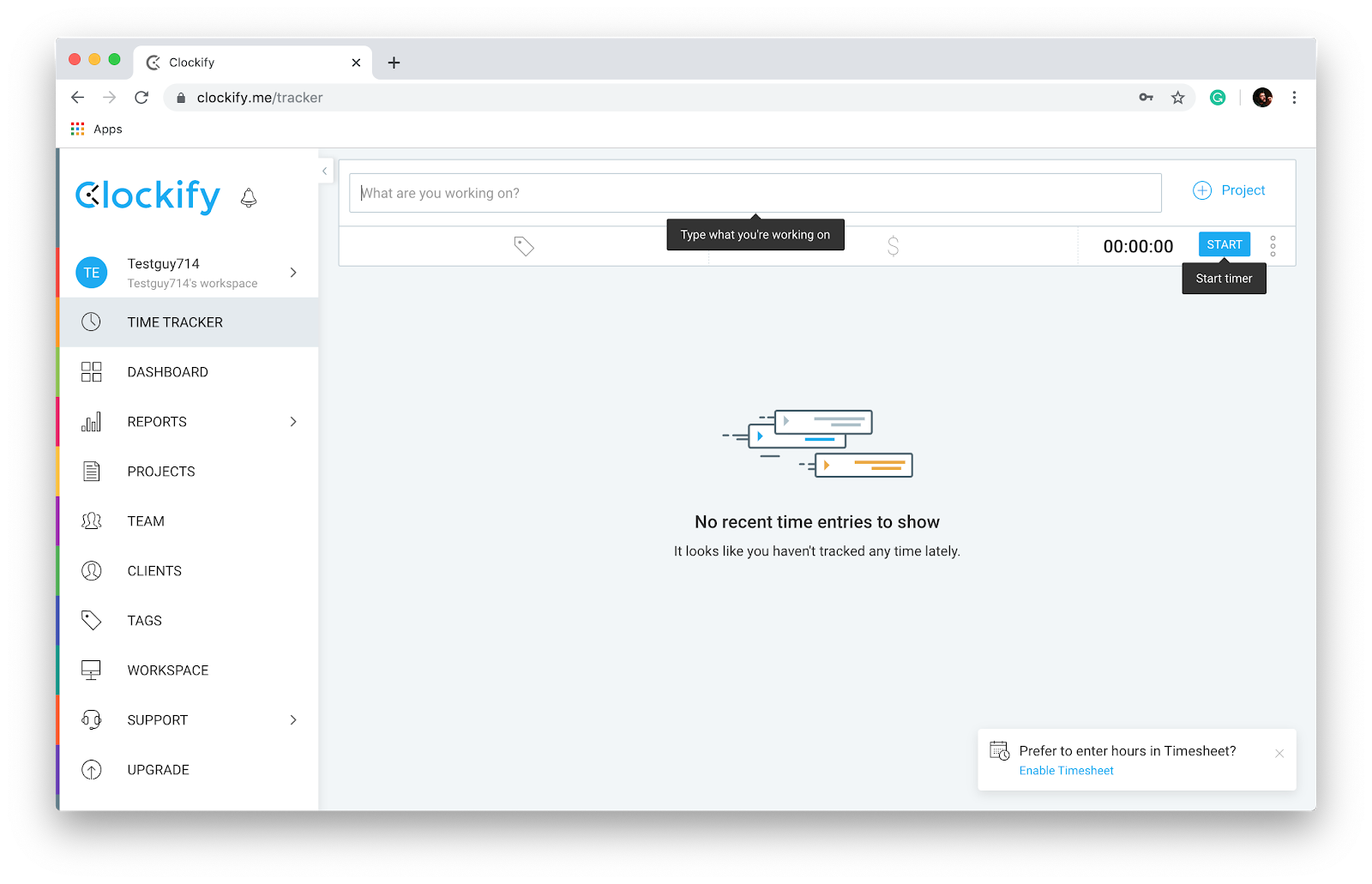The height and width of the screenshot is (884, 1372).
Task: Collapse the sidebar with arrow handle
Action: click(x=324, y=171)
